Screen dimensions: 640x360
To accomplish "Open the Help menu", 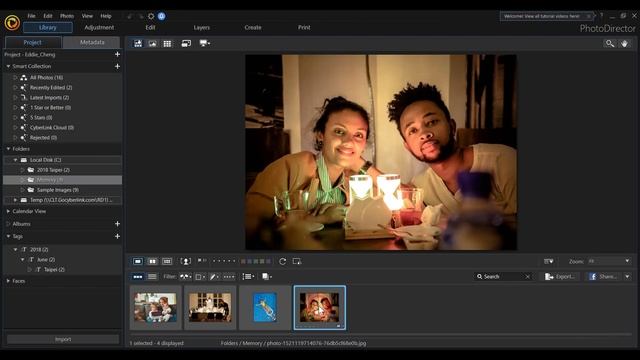I will (x=106, y=16).
